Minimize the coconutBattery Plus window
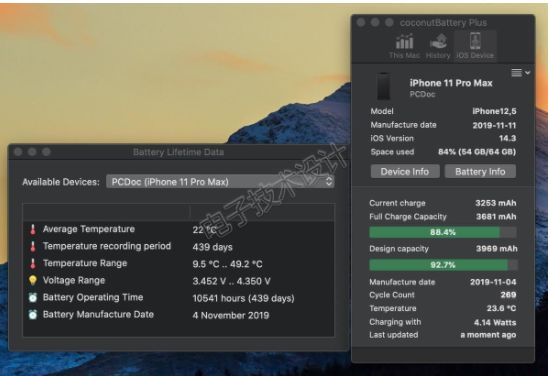Image resolution: width=550 pixels, height=376 pixels. (x=375, y=23)
